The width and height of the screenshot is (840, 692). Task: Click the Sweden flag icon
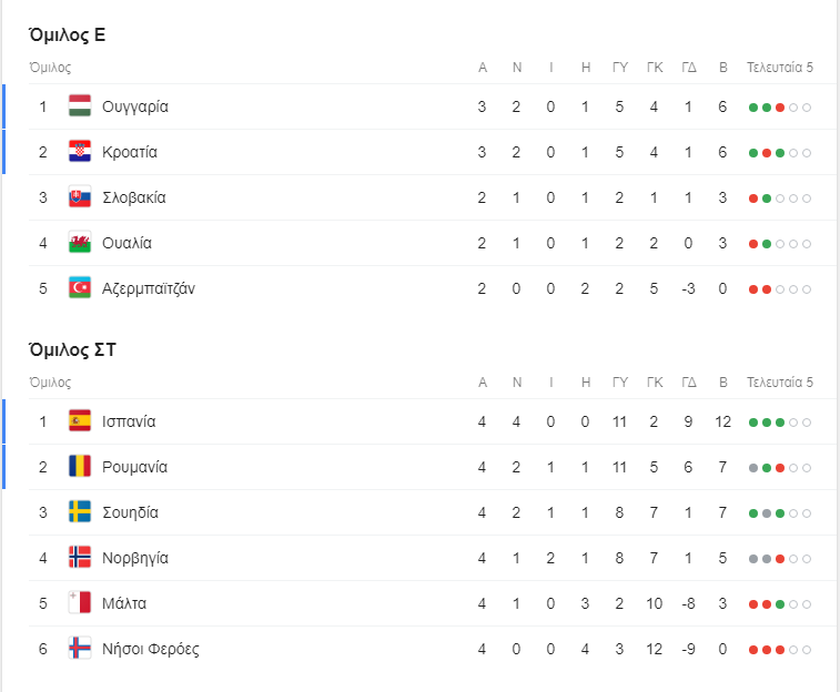click(80, 512)
